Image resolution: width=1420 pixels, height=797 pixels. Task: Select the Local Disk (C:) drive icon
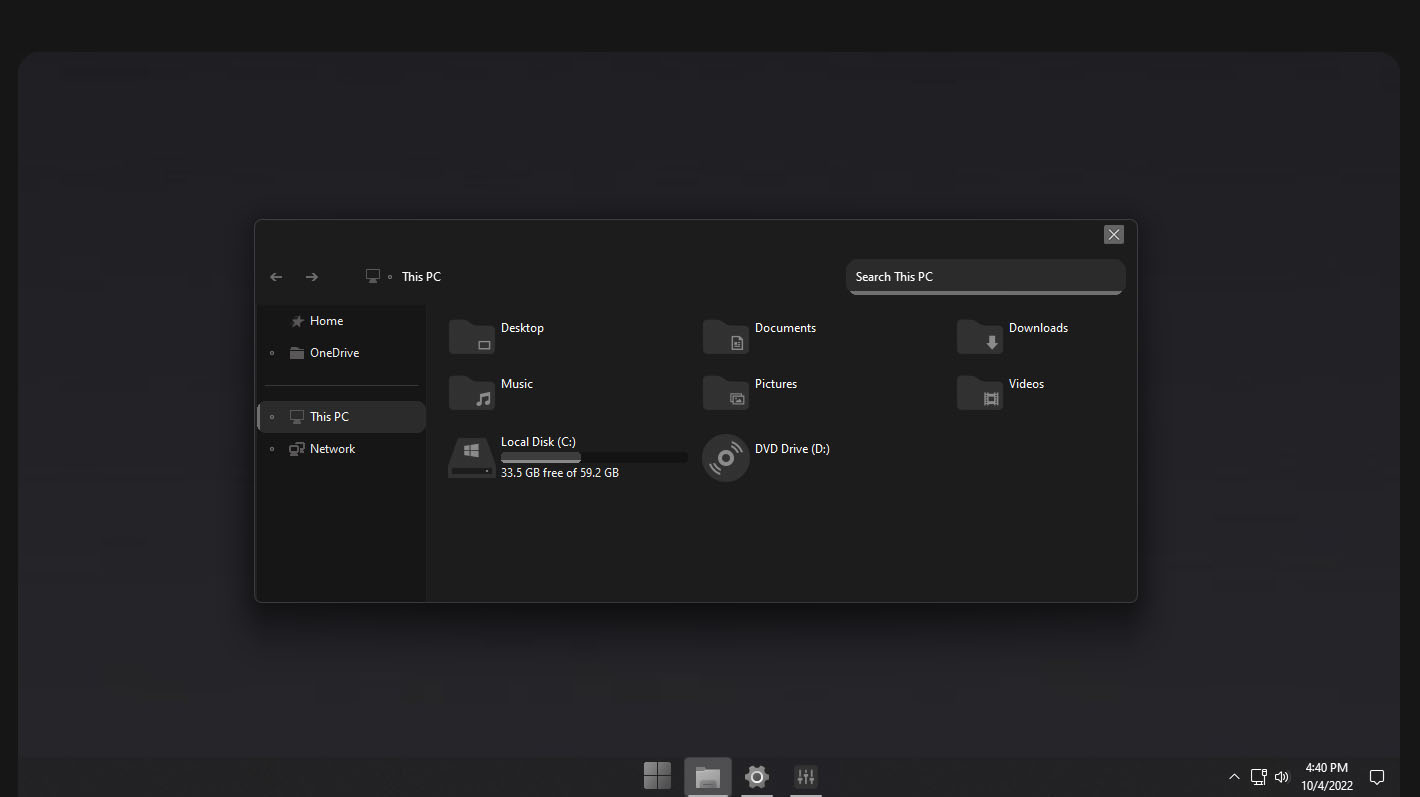pyautogui.click(x=472, y=458)
